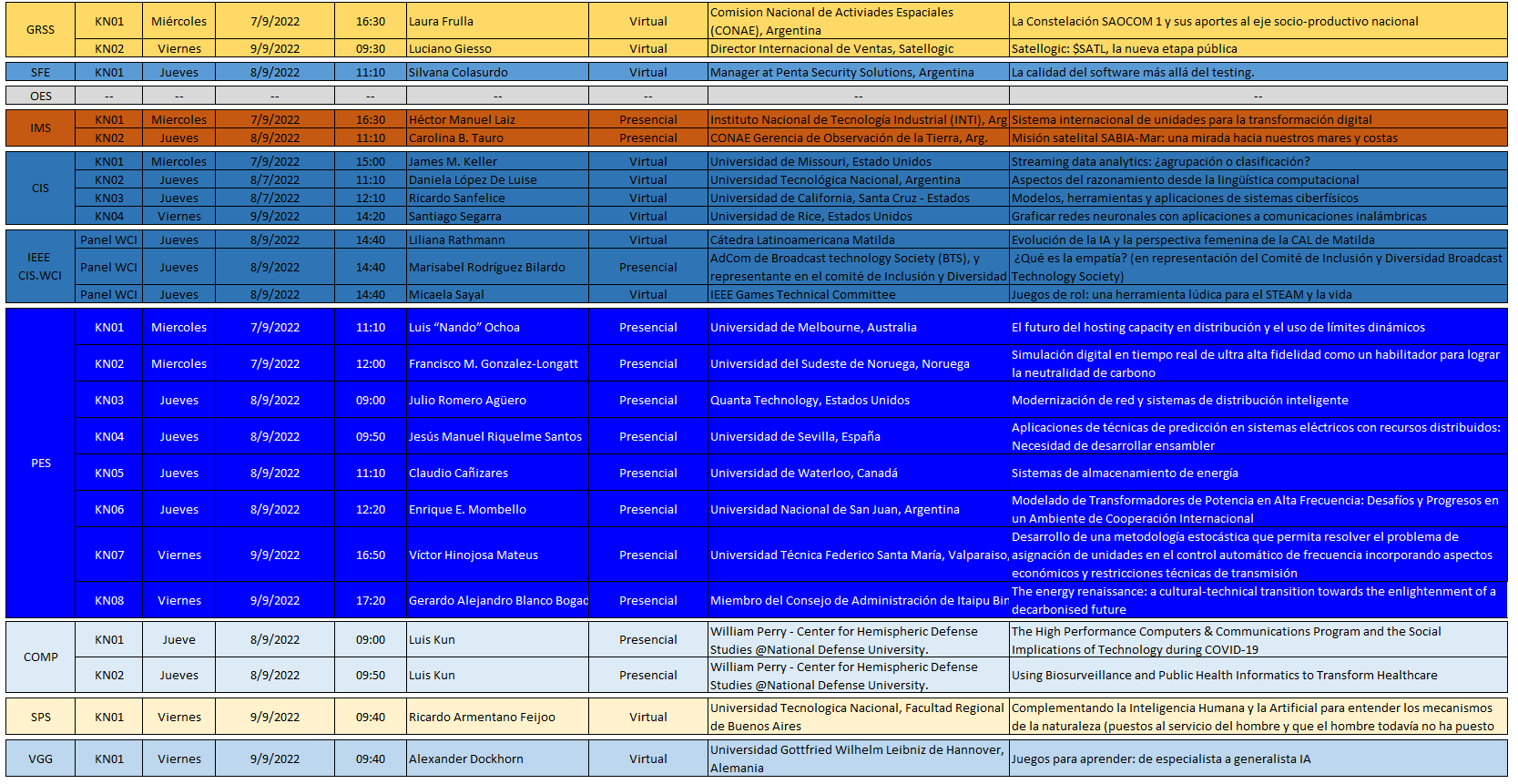Click time 12:00 in PES KN02 row

point(371,363)
